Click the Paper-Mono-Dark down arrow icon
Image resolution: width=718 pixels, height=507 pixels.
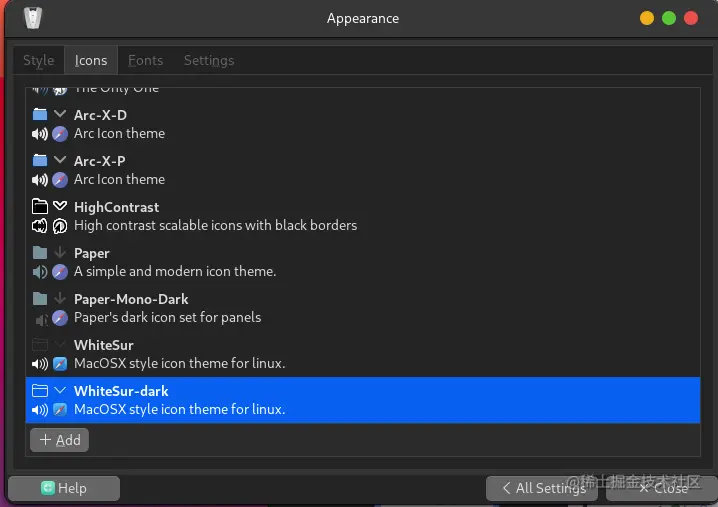click(x=60, y=298)
